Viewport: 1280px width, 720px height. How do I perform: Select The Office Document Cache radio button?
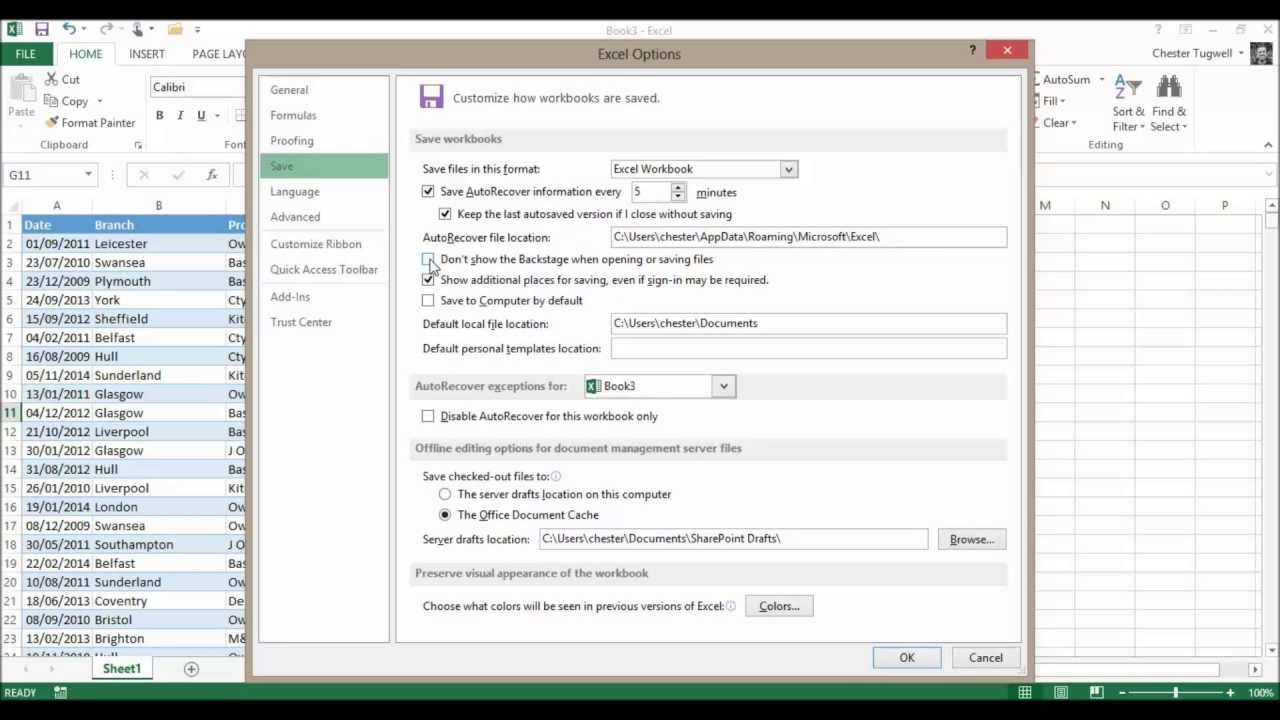pyautogui.click(x=445, y=515)
